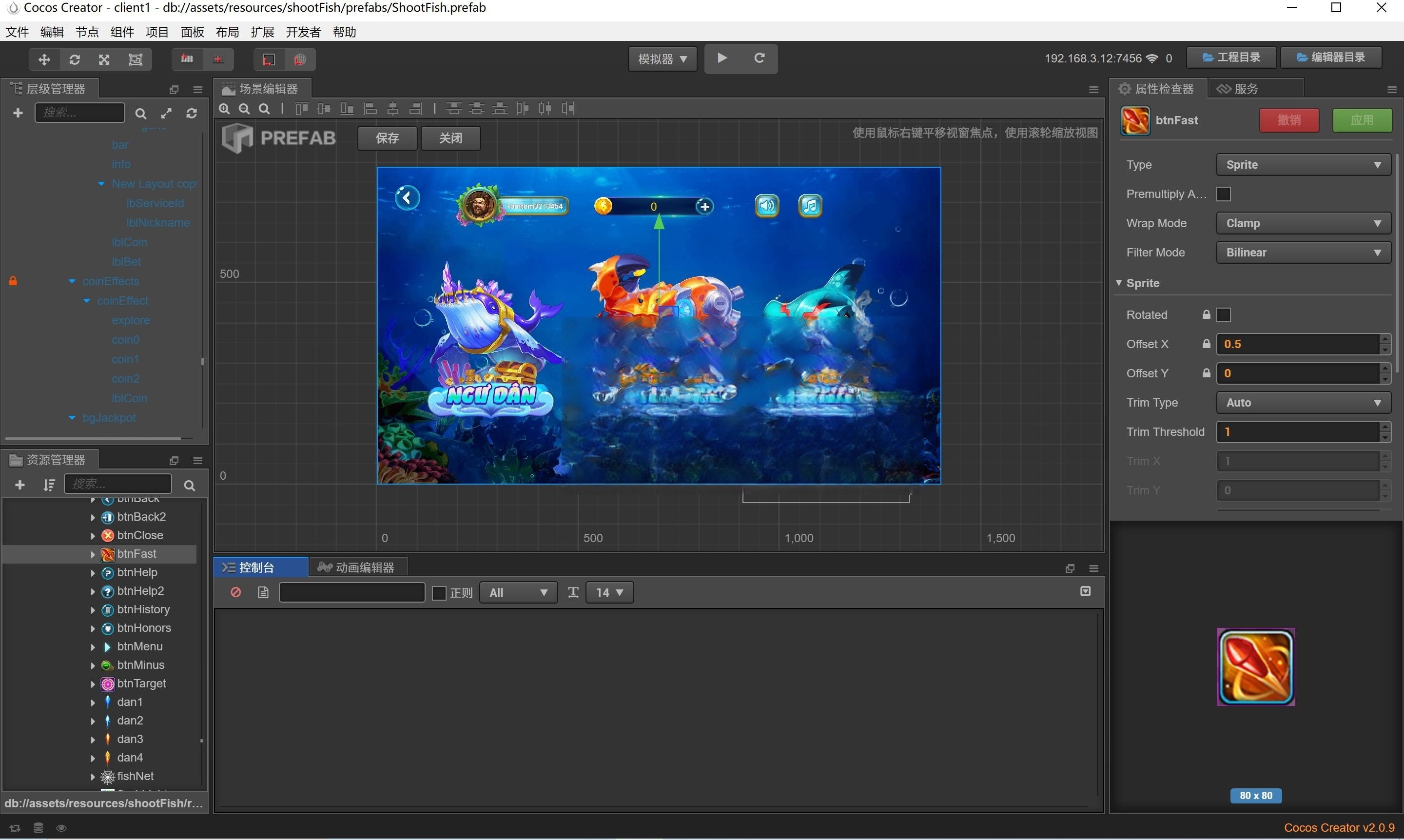Click the Offset Y value field
This screenshot has width=1404, height=840.
[1297, 373]
